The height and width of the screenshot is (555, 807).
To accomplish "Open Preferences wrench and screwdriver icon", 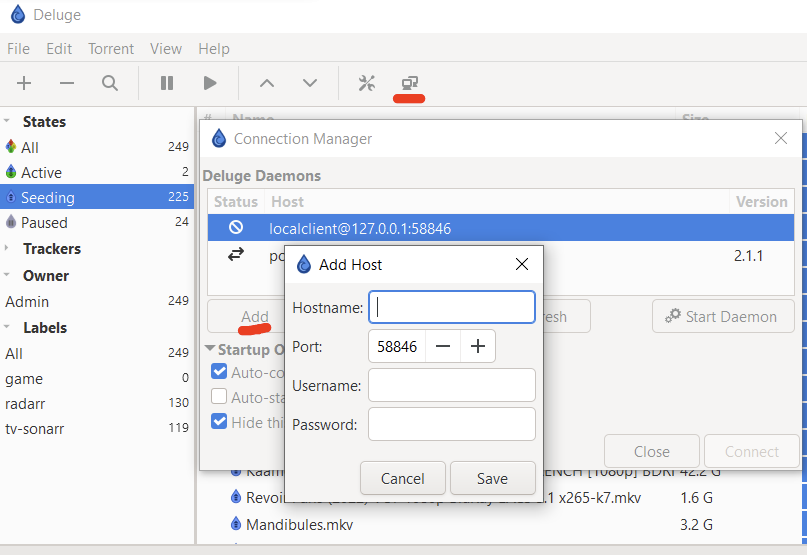I will point(366,83).
